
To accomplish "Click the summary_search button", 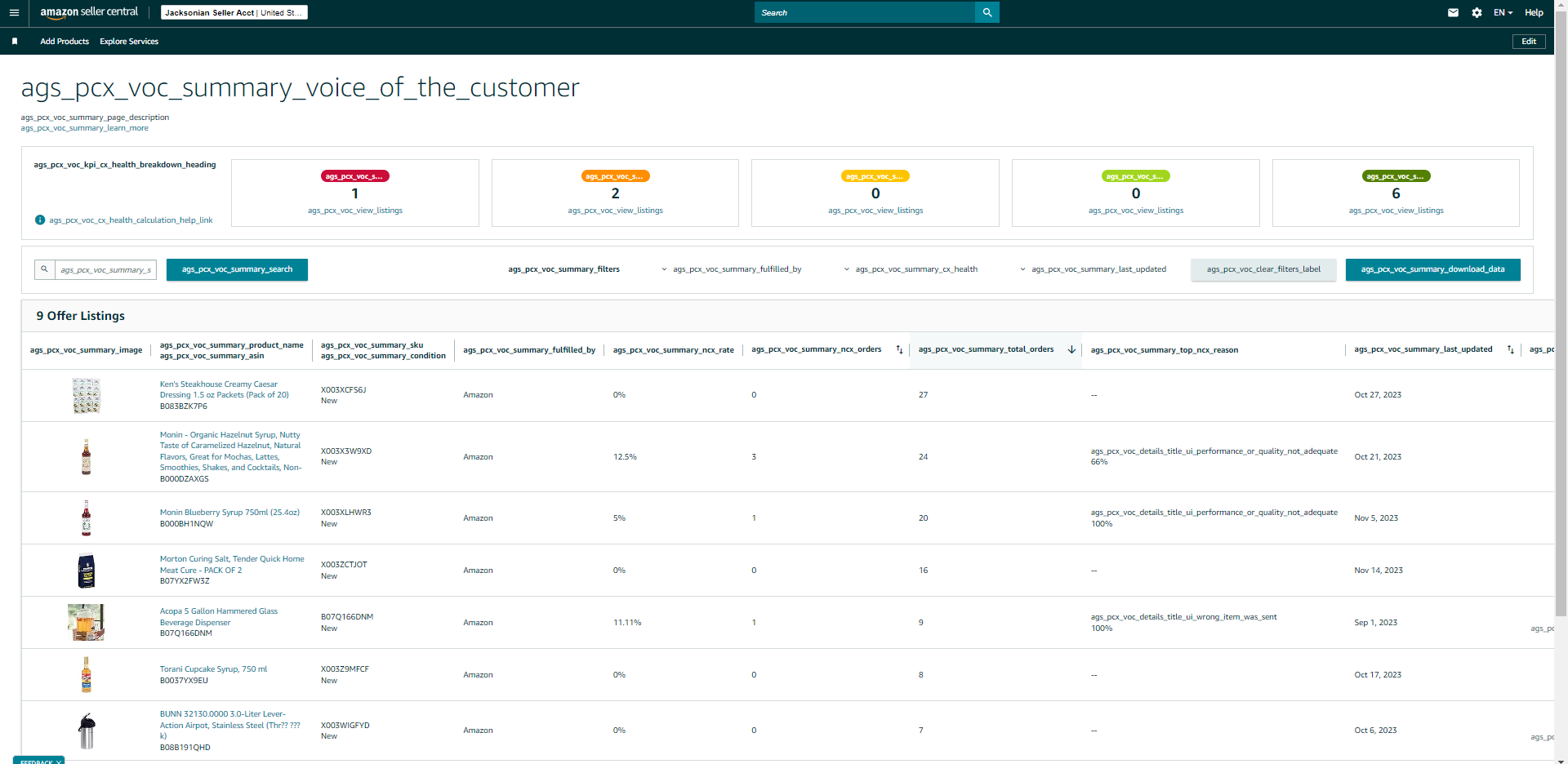I will (237, 269).
